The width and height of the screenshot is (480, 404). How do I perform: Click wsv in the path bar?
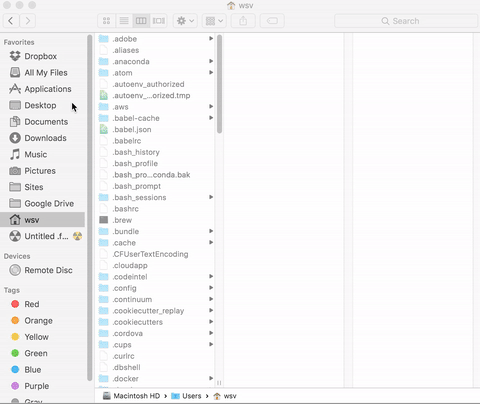coord(225,396)
